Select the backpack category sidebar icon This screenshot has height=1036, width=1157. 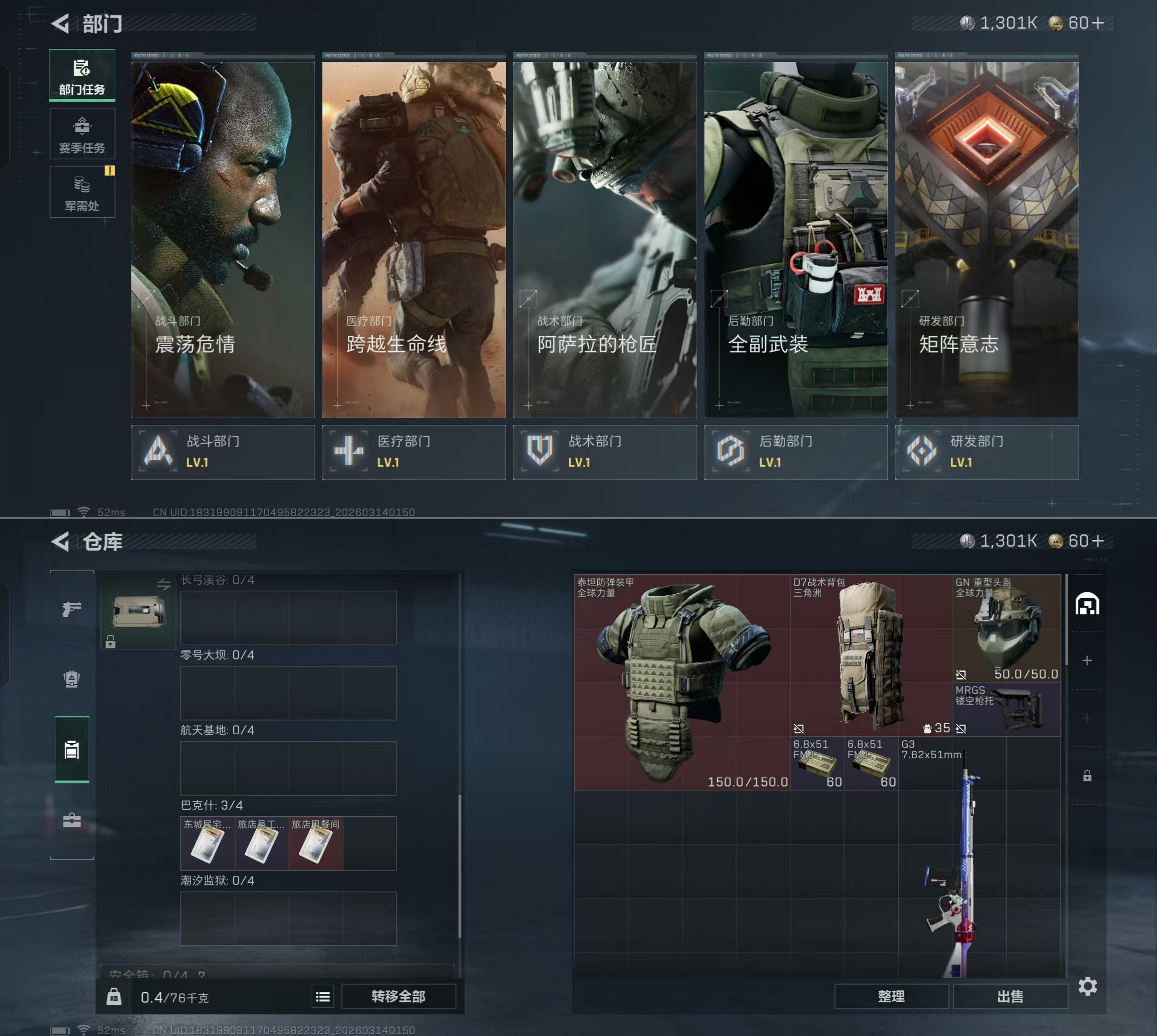(x=72, y=679)
